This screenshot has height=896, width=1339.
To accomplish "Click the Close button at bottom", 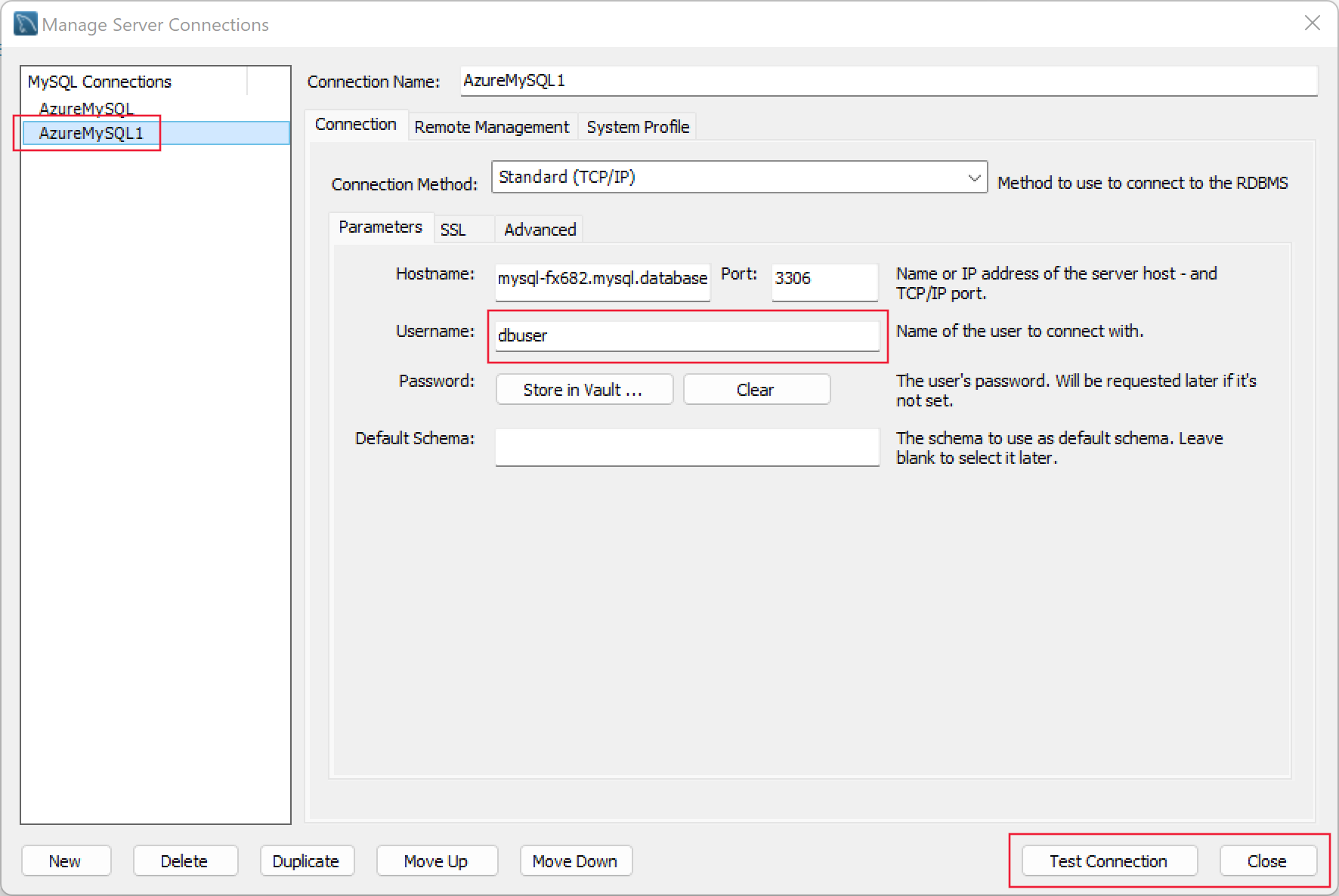I will 1268,861.
